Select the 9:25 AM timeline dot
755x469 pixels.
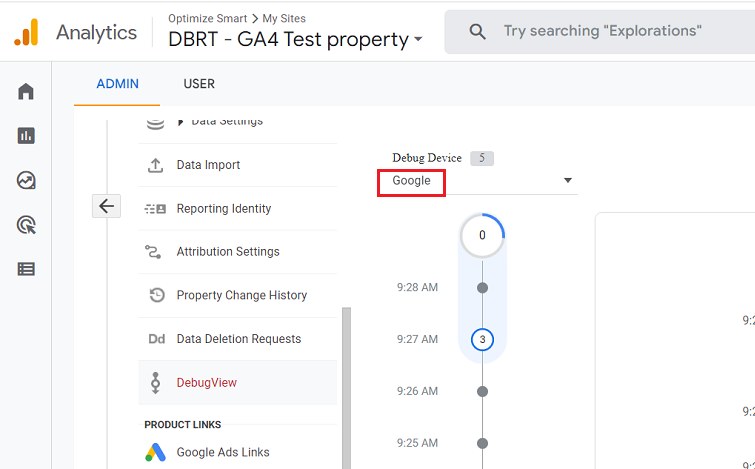[482, 443]
